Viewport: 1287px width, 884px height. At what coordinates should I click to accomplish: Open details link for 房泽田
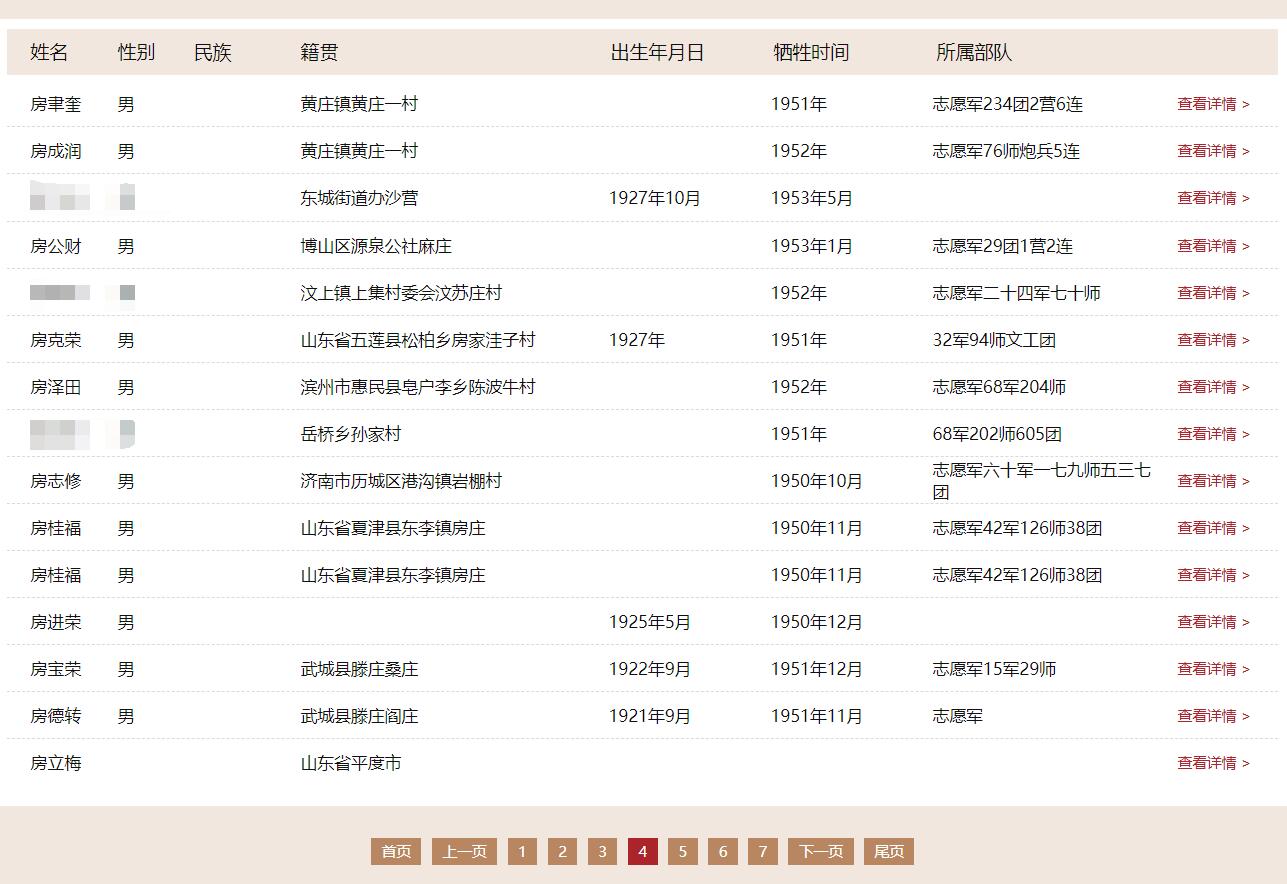pyautogui.click(x=1213, y=387)
